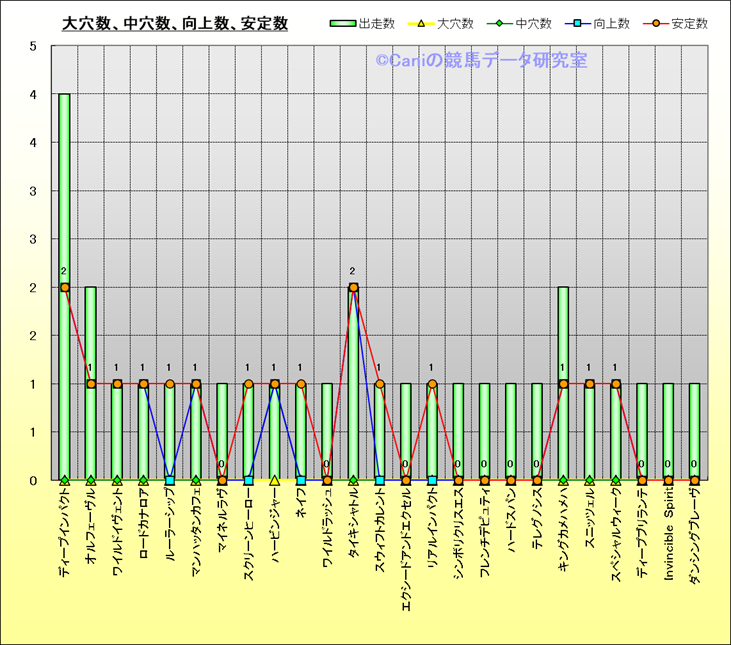Image resolution: width=731 pixels, height=645 pixels.
Task: Select the orange circle atop タイキシャトル bar
Action: (x=353, y=288)
